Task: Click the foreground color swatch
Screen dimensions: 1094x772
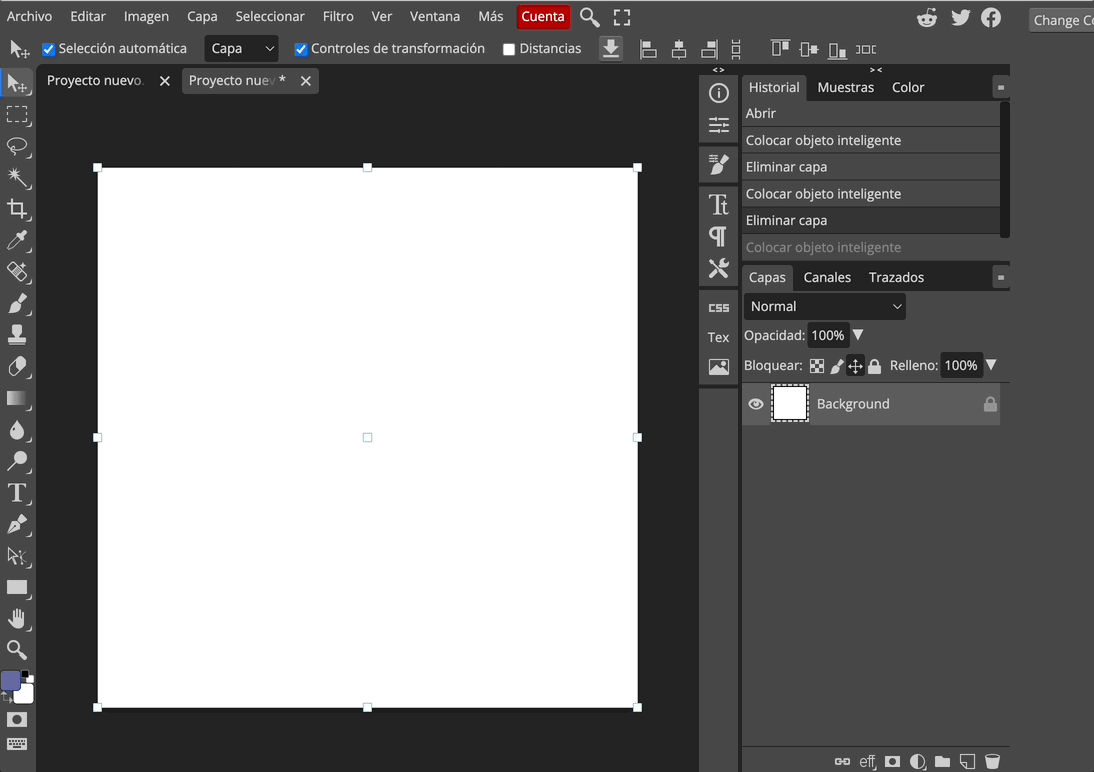Action: tap(13, 681)
